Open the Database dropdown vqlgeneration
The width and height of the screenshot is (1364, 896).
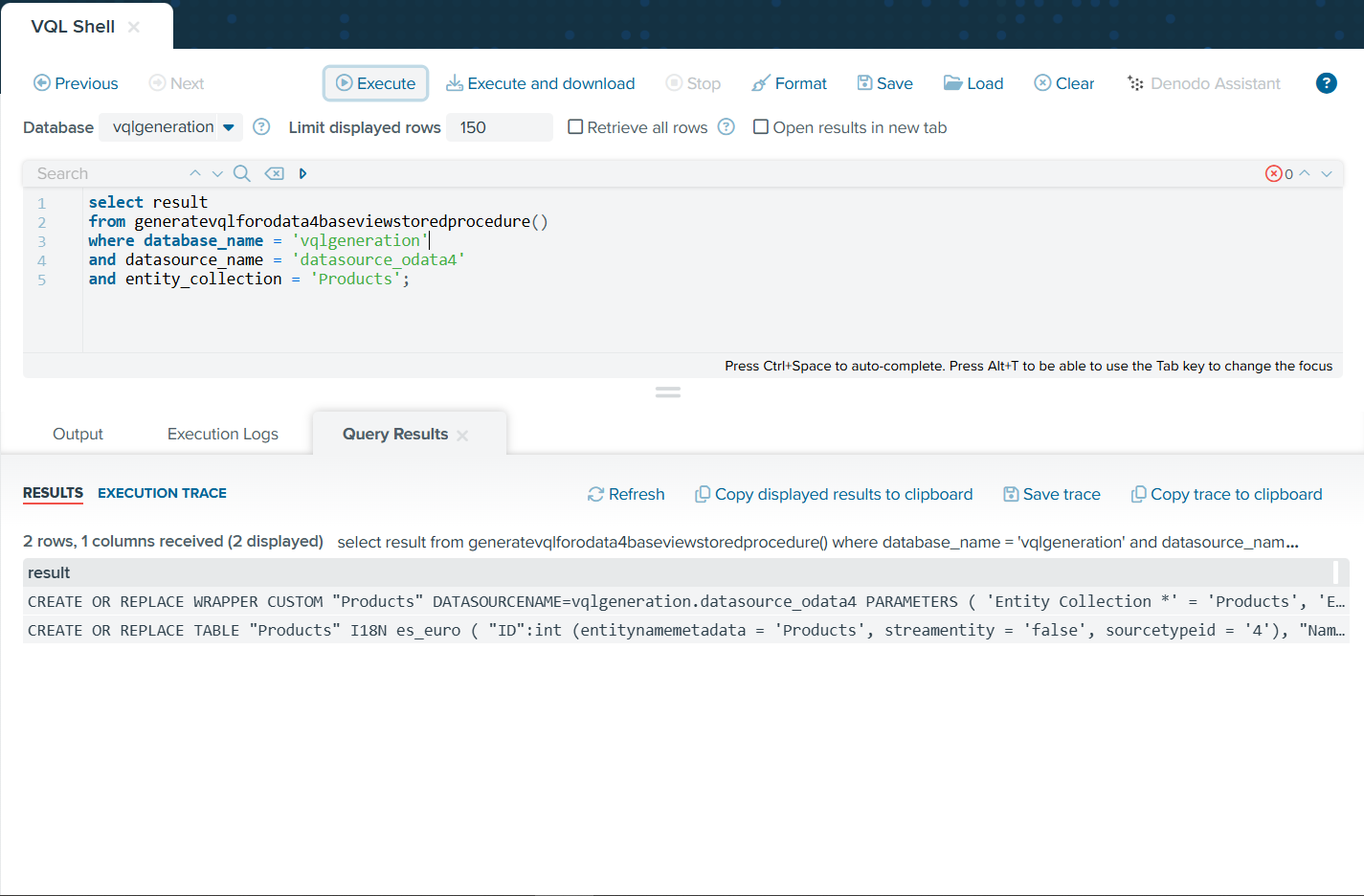[171, 127]
